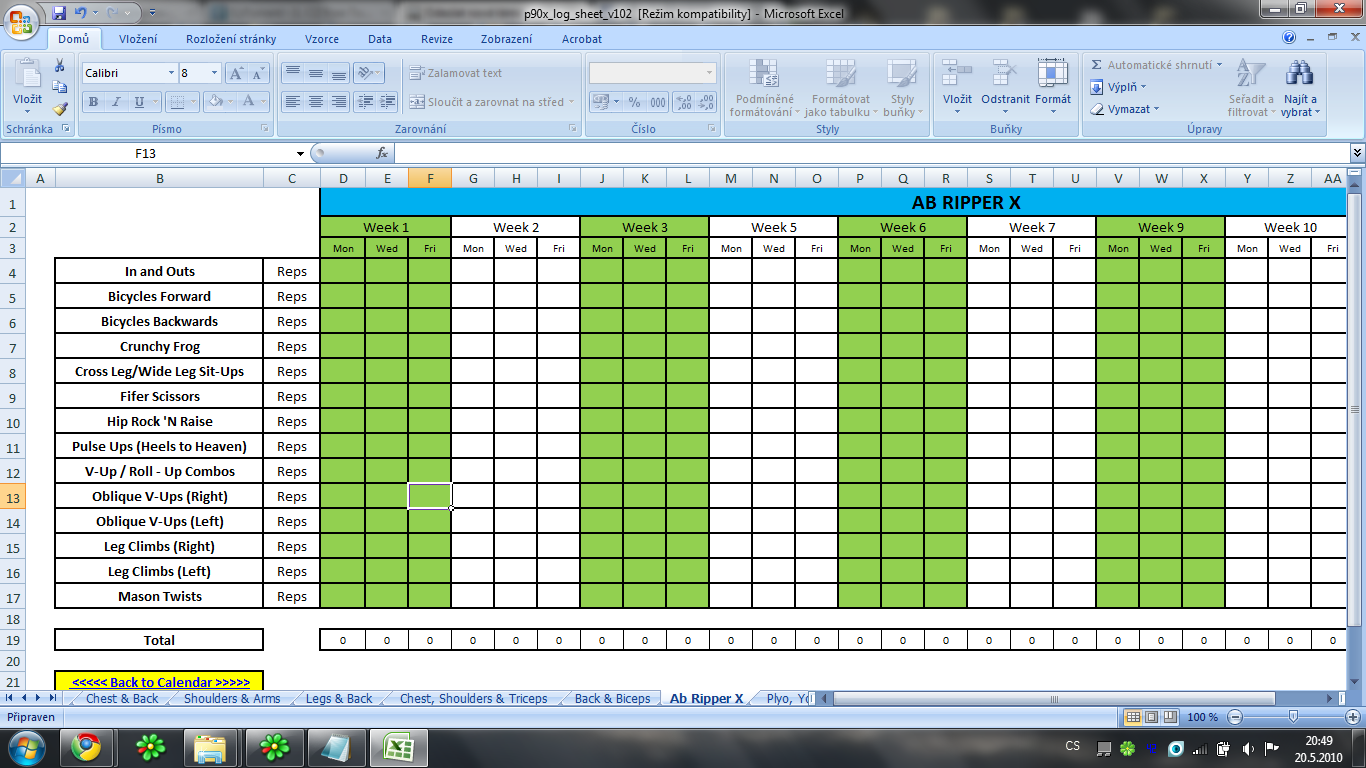The width and height of the screenshot is (1366, 768).
Task: Click the zoom slider handle
Action: click(1293, 717)
